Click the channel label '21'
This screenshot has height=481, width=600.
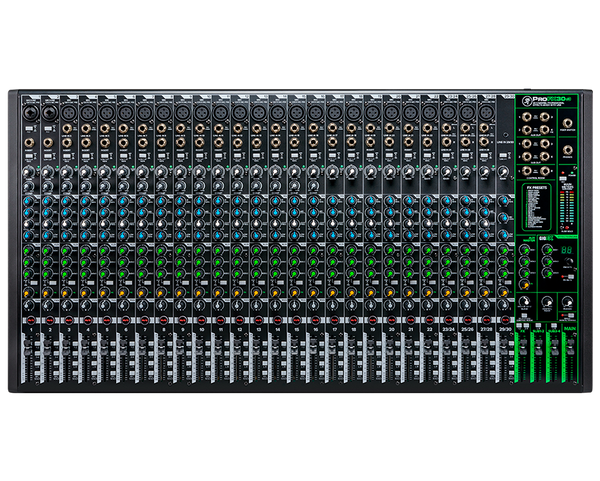pyautogui.click(x=411, y=329)
